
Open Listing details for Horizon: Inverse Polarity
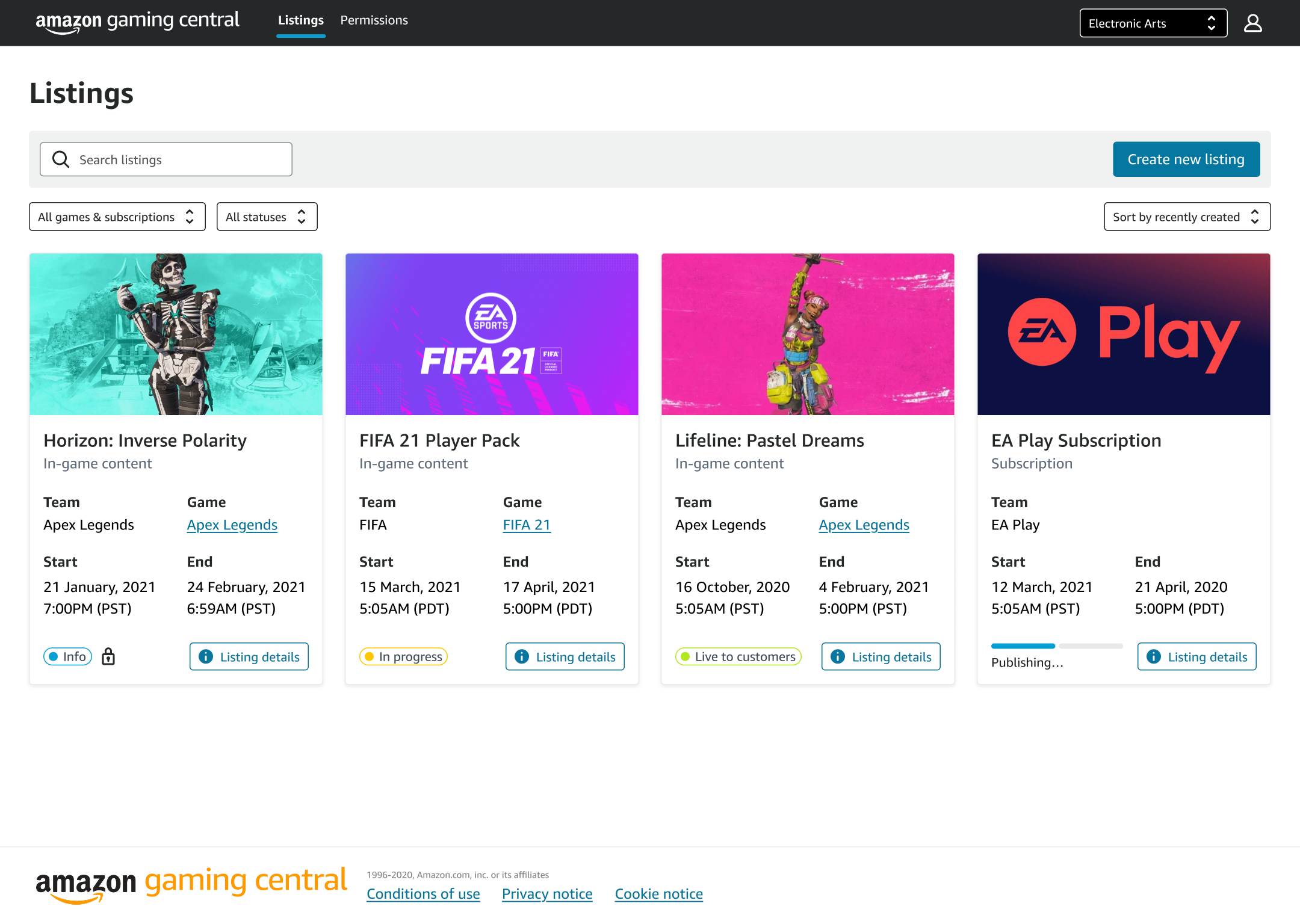click(x=249, y=656)
